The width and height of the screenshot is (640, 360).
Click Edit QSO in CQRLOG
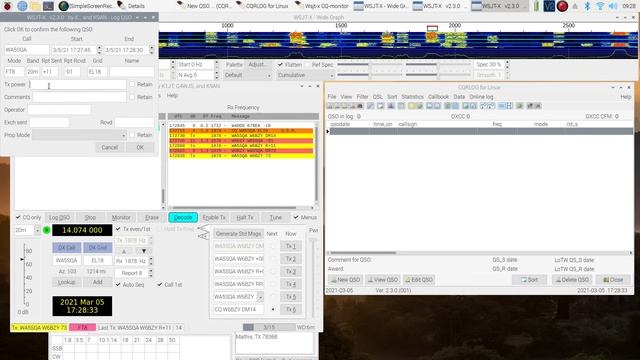pyautogui.click(x=419, y=280)
